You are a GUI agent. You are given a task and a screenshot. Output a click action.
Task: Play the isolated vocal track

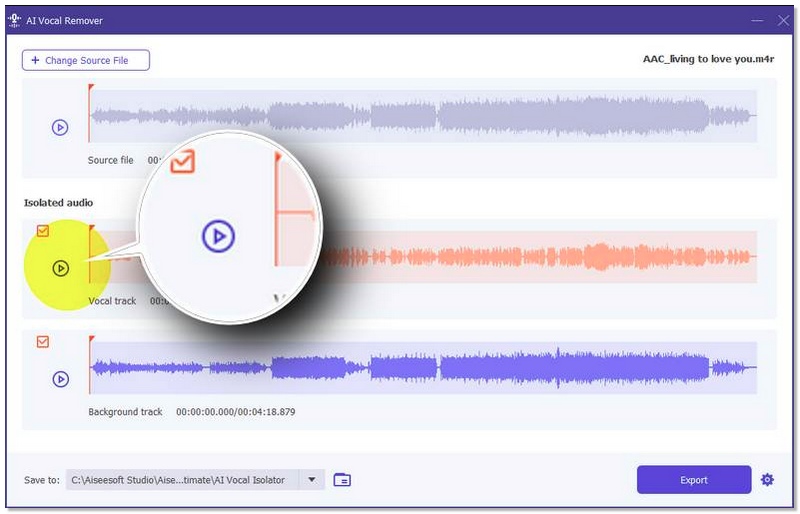coord(60,268)
